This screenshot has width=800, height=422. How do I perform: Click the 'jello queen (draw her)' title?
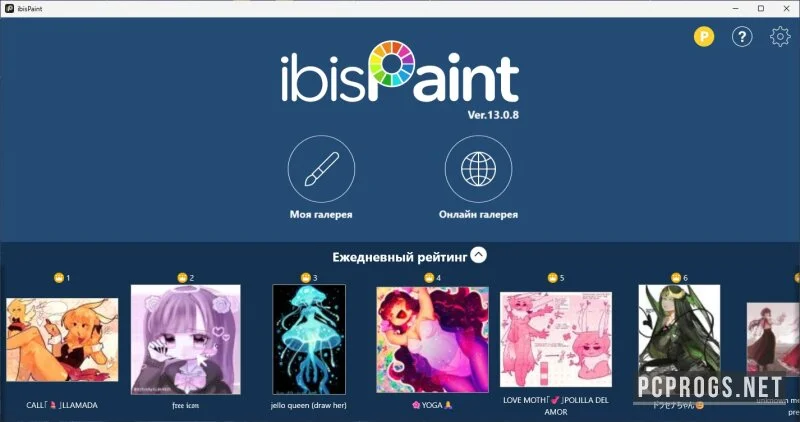(309, 405)
